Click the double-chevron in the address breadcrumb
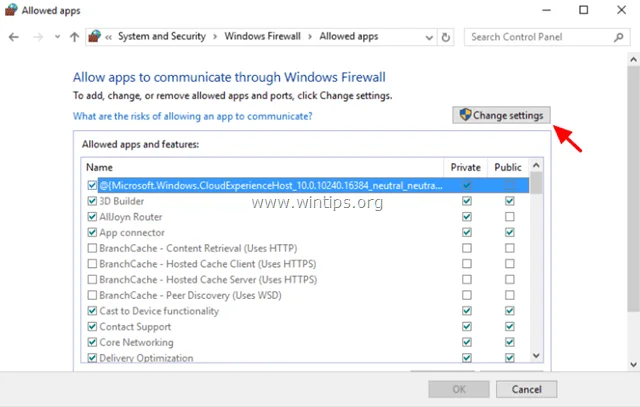This screenshot has height=407, width=640. point(108,37)
